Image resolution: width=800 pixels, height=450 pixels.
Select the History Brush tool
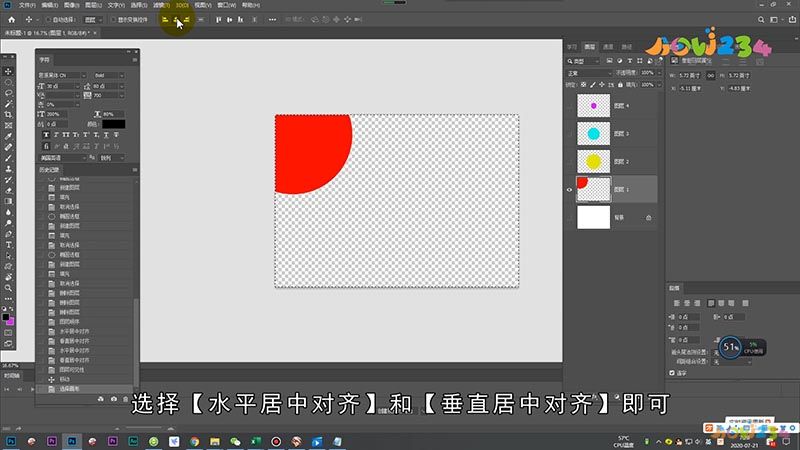(8, 180)
